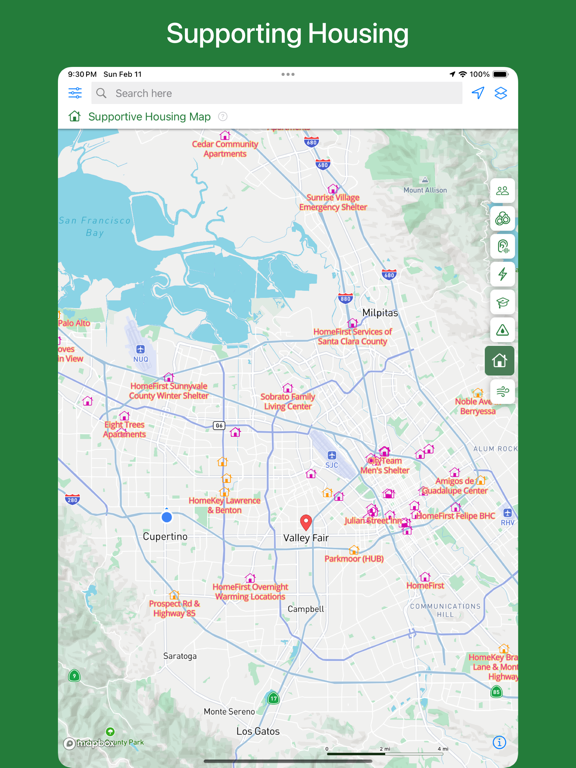Click the NUQ airport icon

pos(141,349)
